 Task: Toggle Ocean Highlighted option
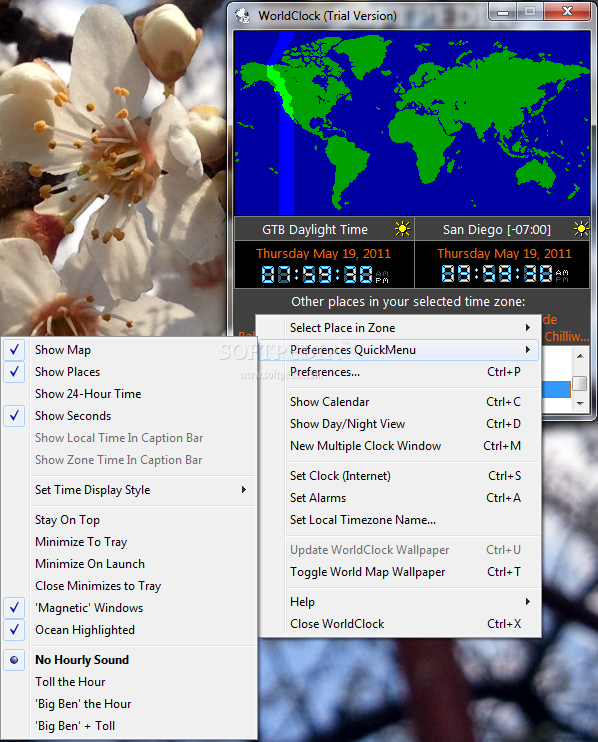click(130, 630)
